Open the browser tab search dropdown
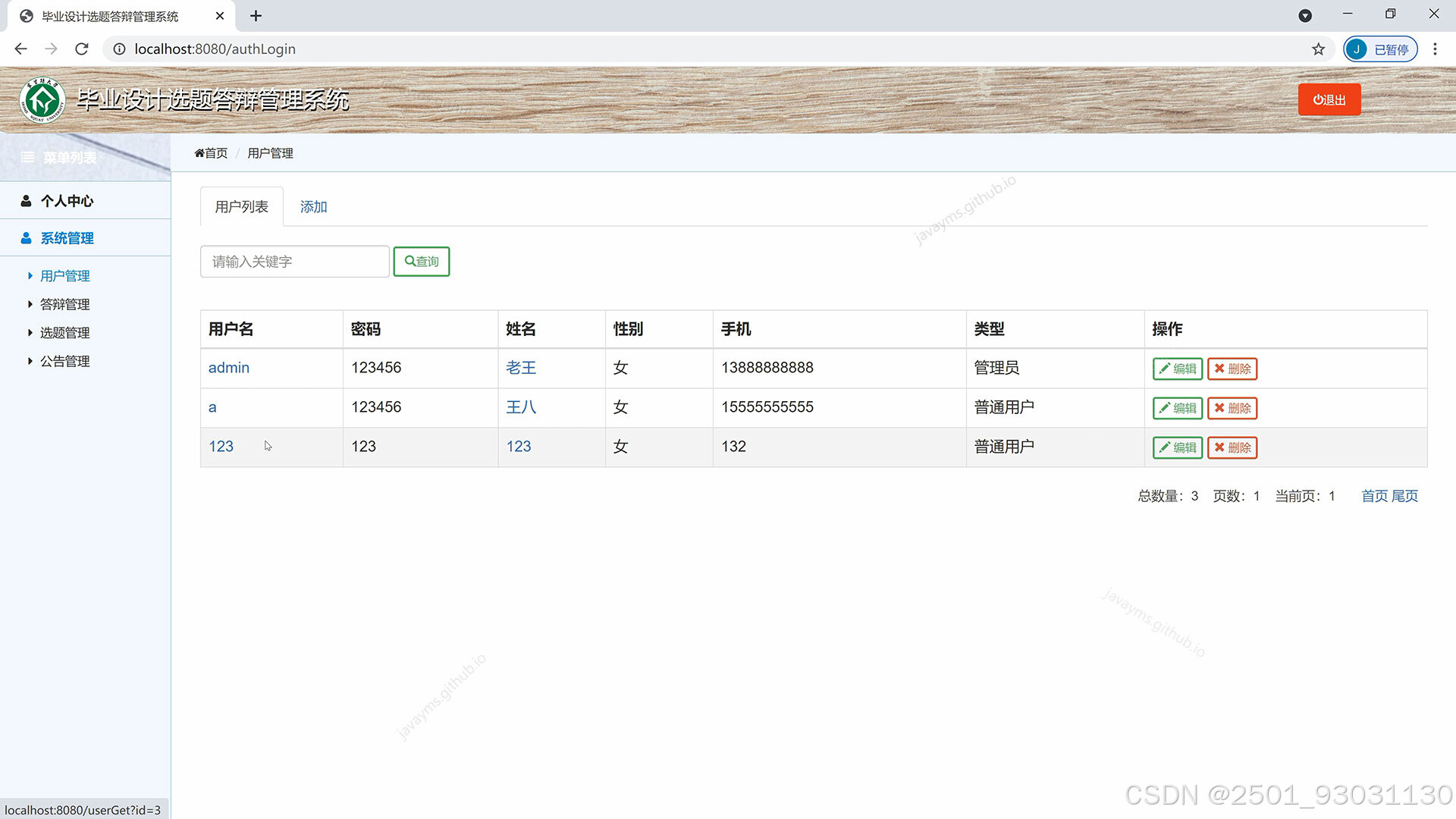1456x819 pixels. pos(1305,16)
